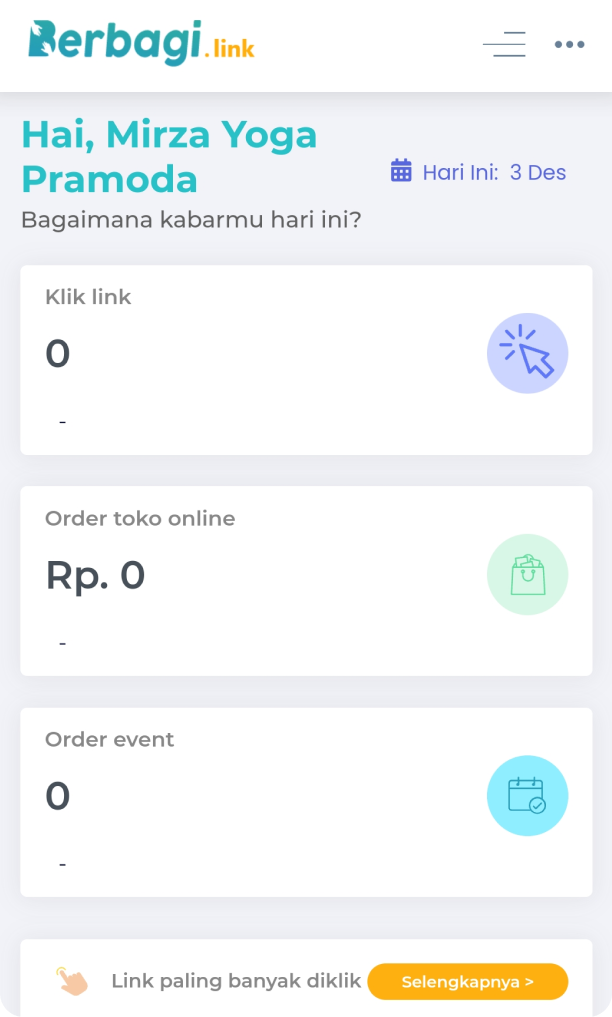Open the Klik link card
612x1017 pixels.
tap(306, 360)
